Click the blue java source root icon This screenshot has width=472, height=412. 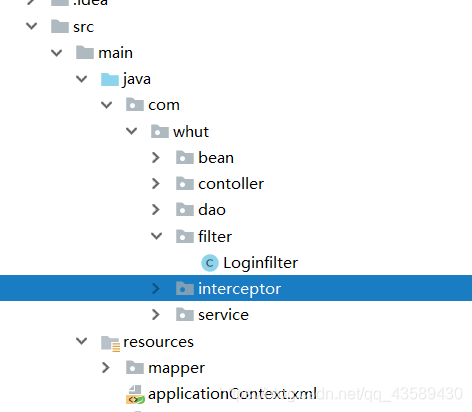point(110,79)
